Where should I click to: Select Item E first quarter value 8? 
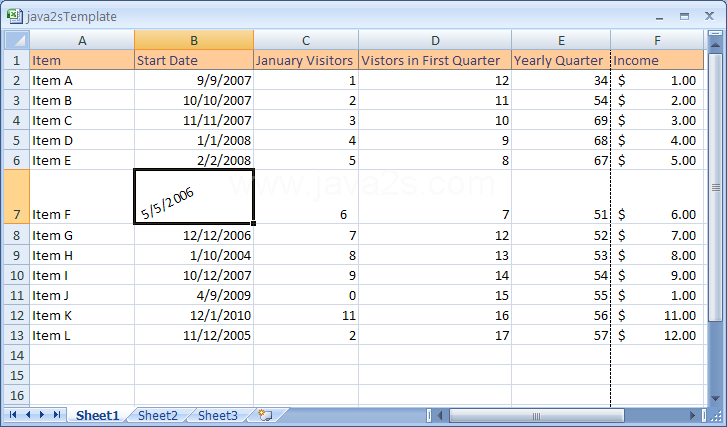point(435,160)
